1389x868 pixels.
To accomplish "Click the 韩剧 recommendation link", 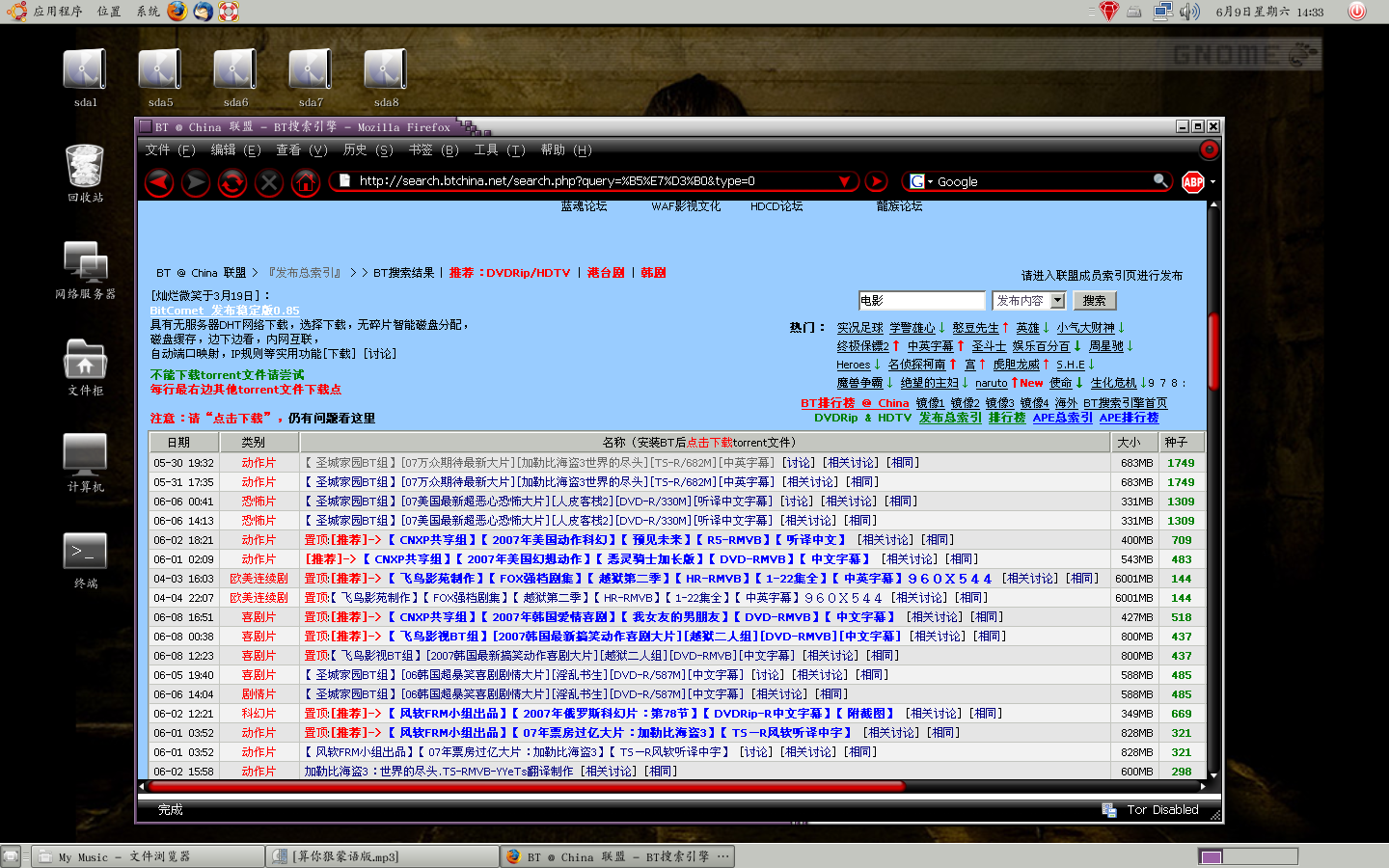I will click(653, 273).
